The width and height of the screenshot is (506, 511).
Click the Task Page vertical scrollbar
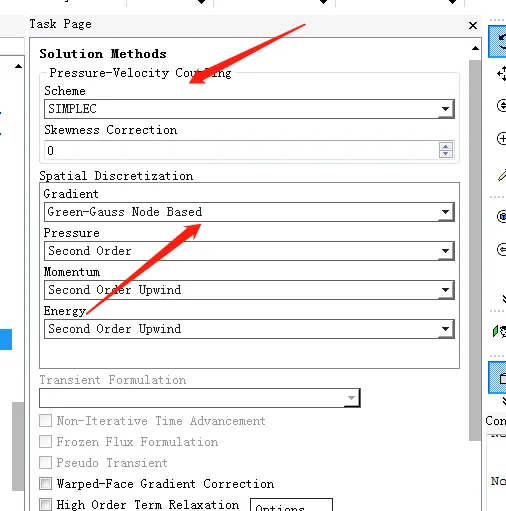[x=475, y=250]
